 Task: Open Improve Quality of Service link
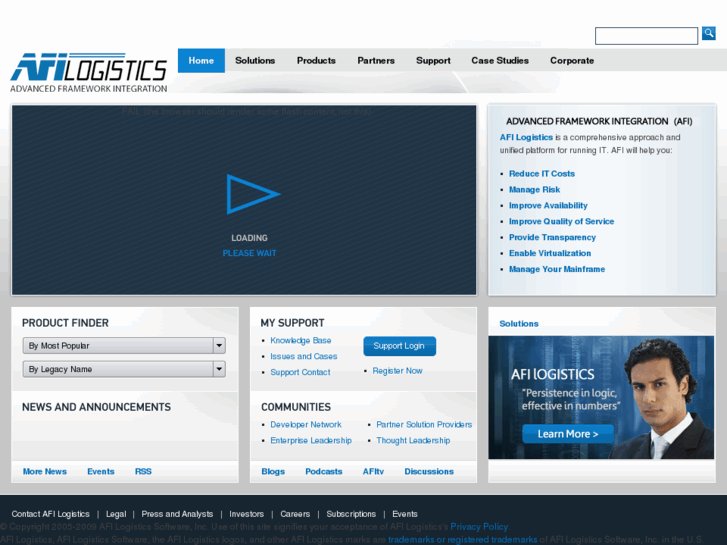[561, 222]
